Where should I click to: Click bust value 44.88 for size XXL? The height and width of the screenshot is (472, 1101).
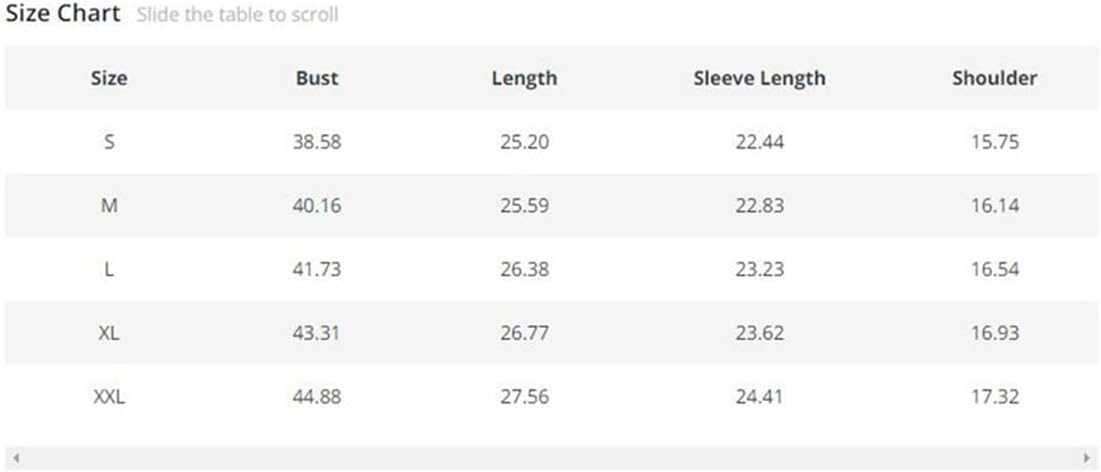[317, 397]
